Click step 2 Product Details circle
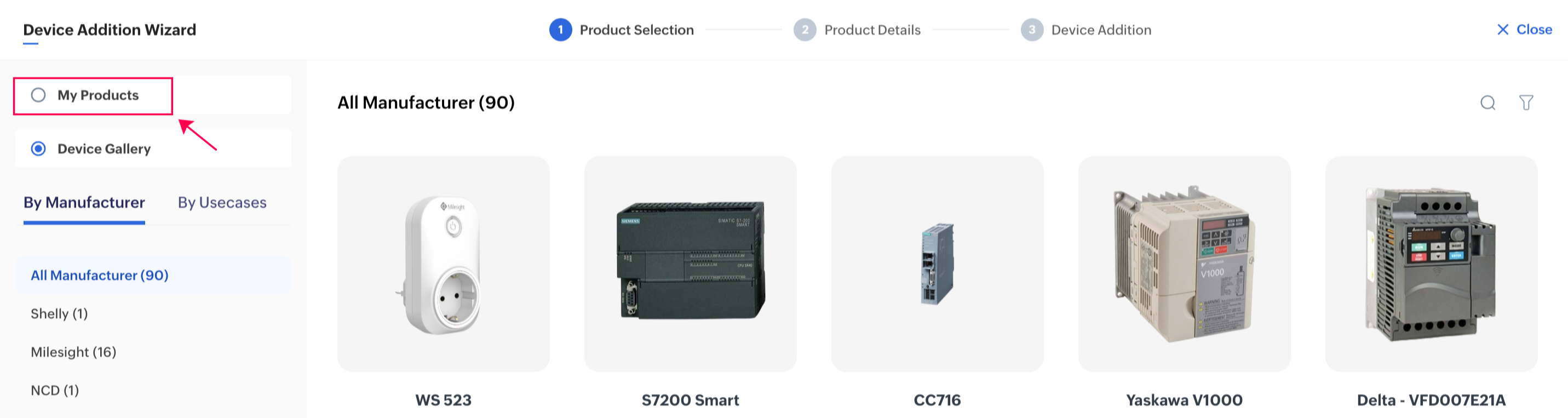 (804, 30)
